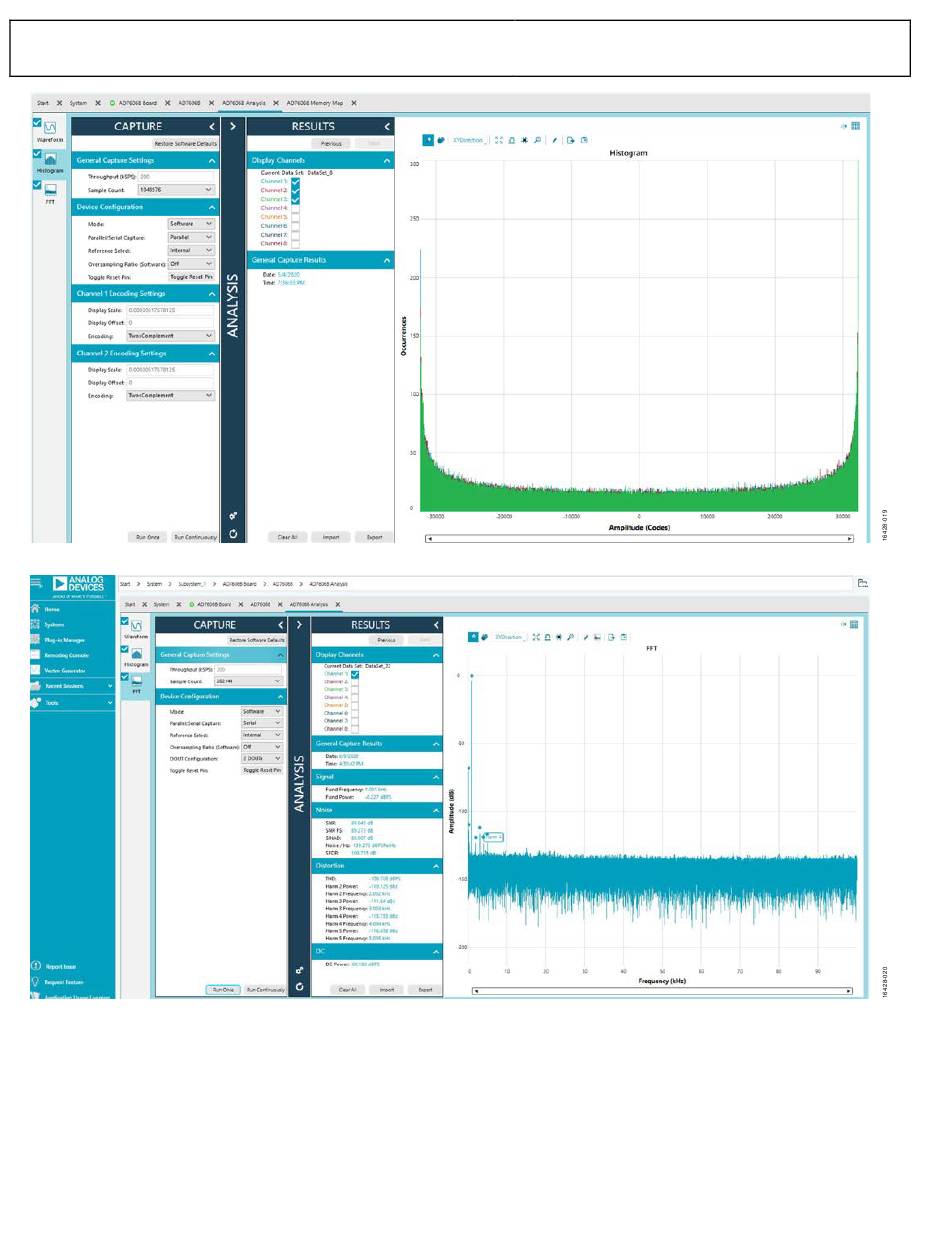Screen dimensions: 950x1254
Task: Click the refresh icon on lower ANALYSIS bar
Action: (299, 986)
